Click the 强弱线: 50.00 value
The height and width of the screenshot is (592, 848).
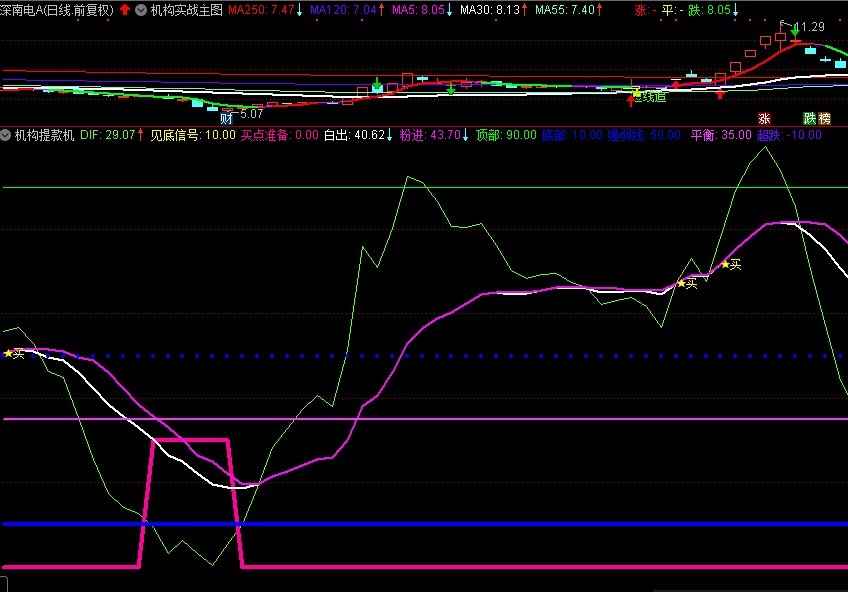coord(644,135)
